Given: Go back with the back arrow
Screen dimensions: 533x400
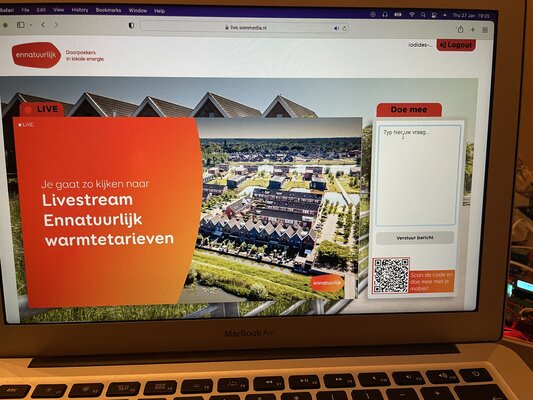Looking at the screenshot, I should point(43,25).
